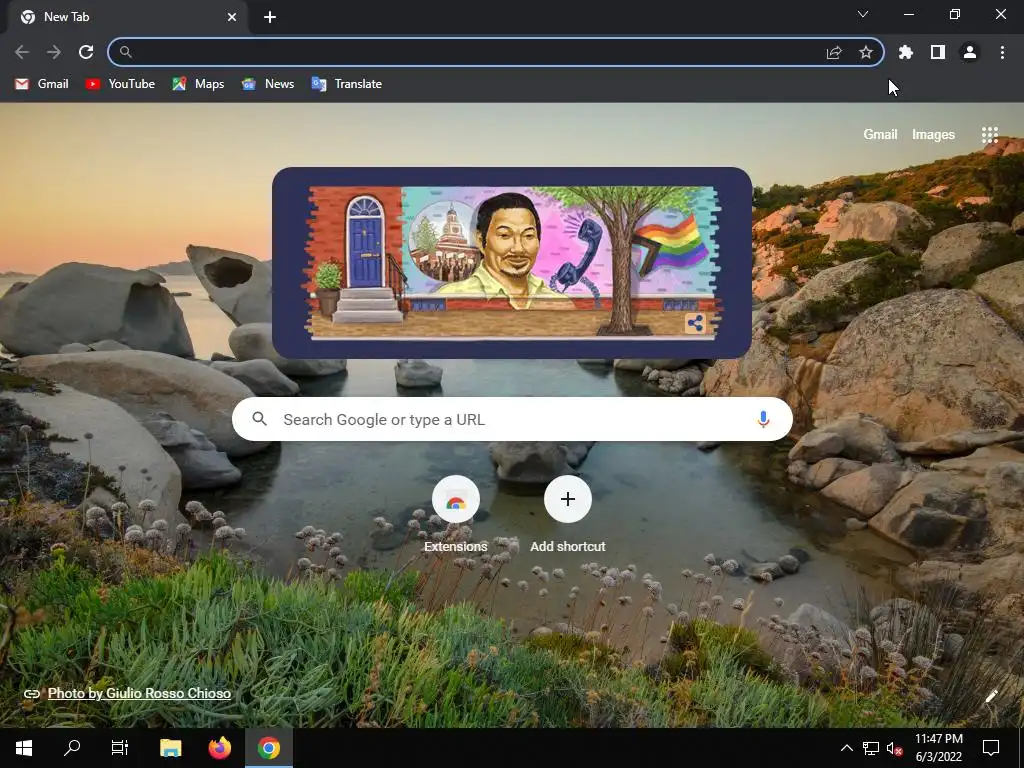The width and height of the screenshot is (1024, 768).
Task: Open the Google apps grid
Action: pyautogui.click(x=990, y=135)
